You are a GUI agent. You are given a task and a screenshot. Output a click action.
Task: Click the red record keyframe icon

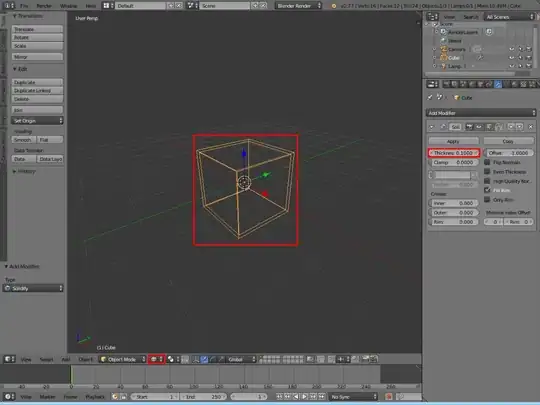389,397
